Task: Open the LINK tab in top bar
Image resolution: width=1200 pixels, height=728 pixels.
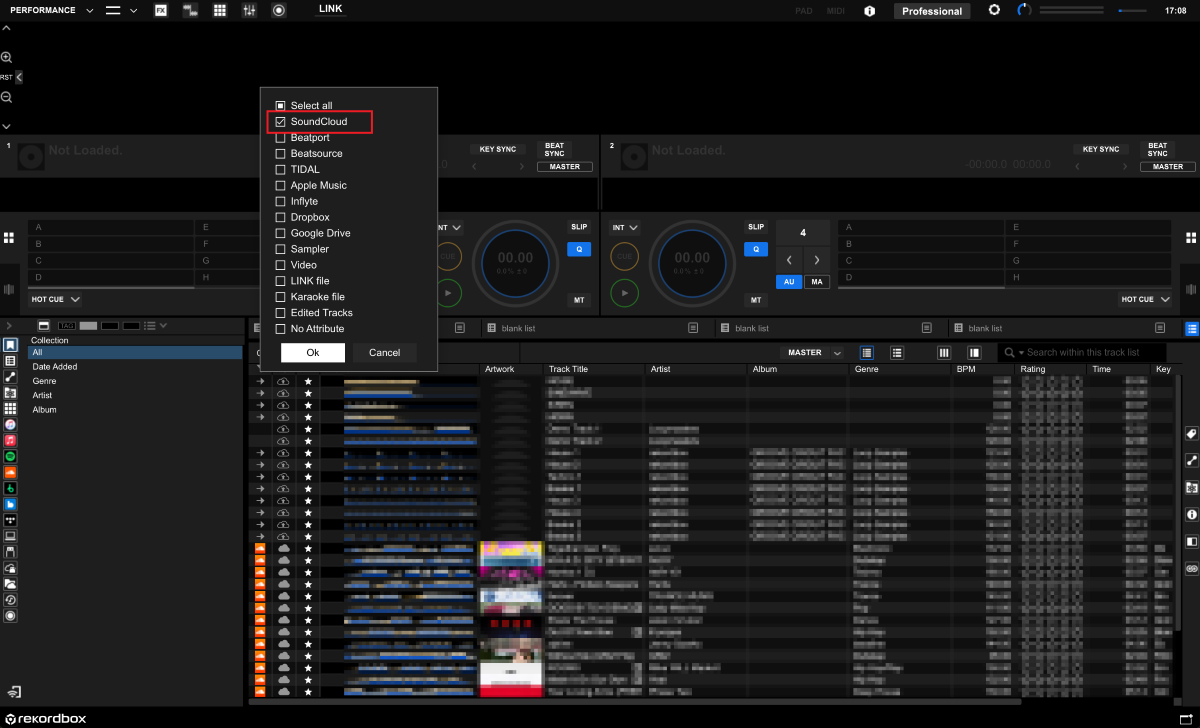Action: tap(331, 9)
